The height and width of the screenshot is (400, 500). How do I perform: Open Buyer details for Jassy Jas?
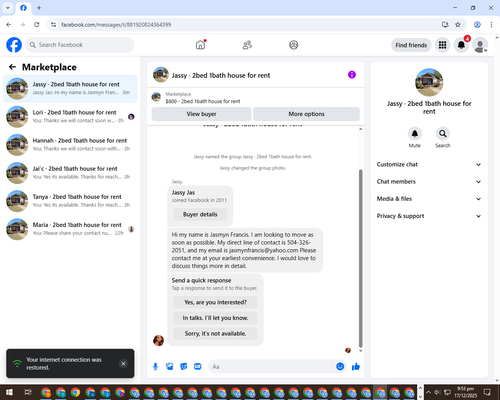(200, 214)
